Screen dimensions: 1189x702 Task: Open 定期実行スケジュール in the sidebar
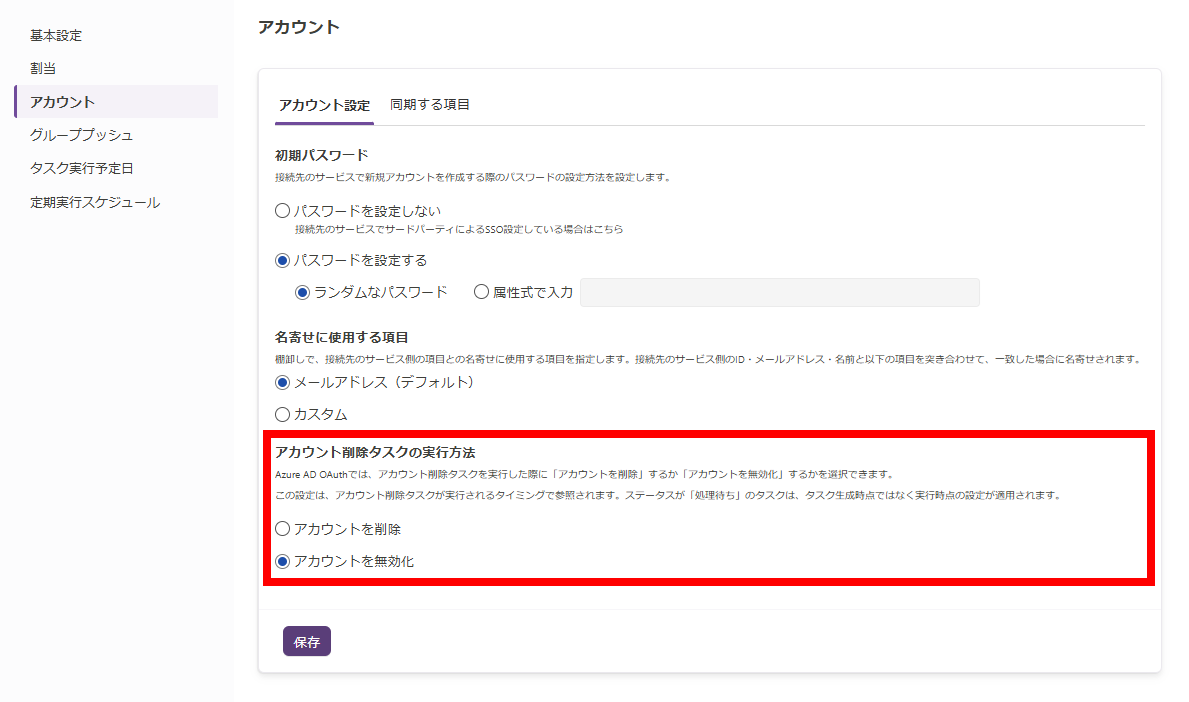point(94,202)
